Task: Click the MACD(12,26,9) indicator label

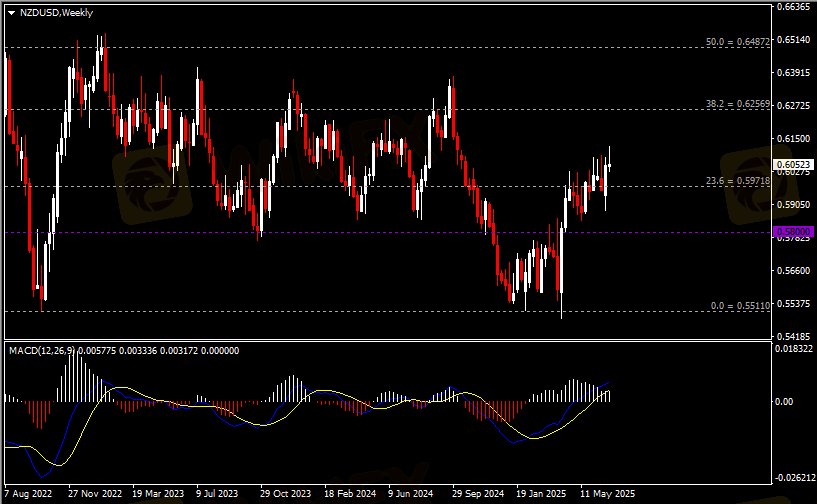Action: [37, 350]
